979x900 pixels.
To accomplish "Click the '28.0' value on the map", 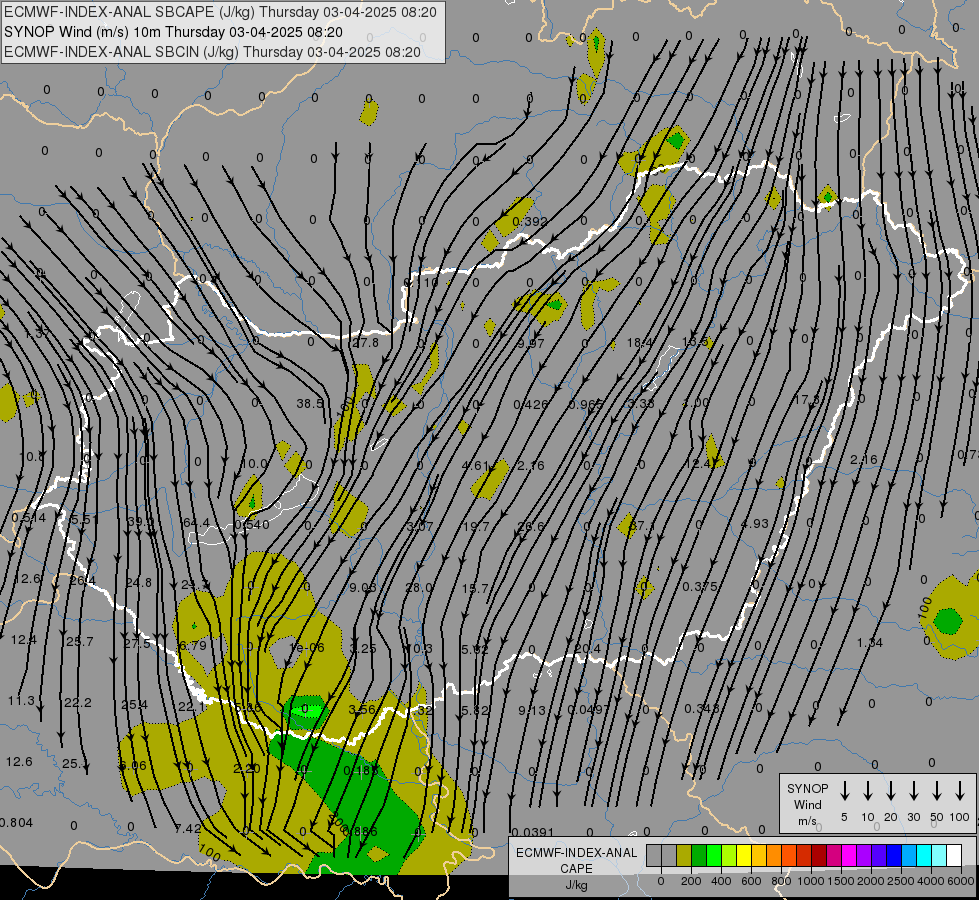I will 418,588.
